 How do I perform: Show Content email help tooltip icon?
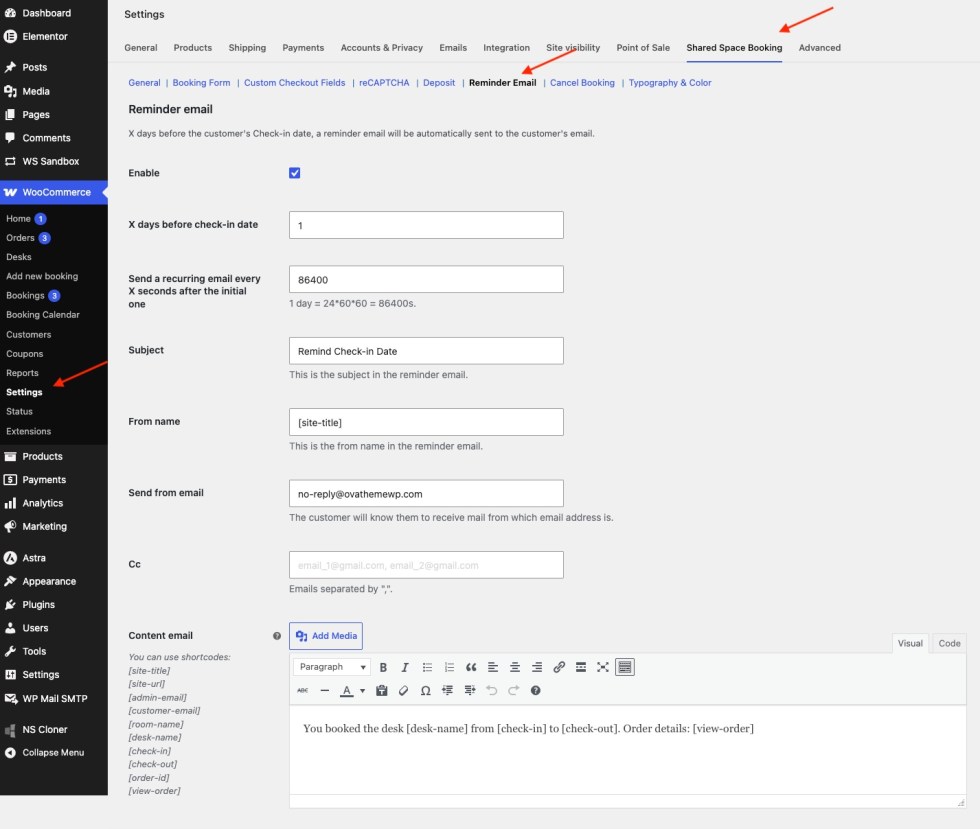(277, 636)
